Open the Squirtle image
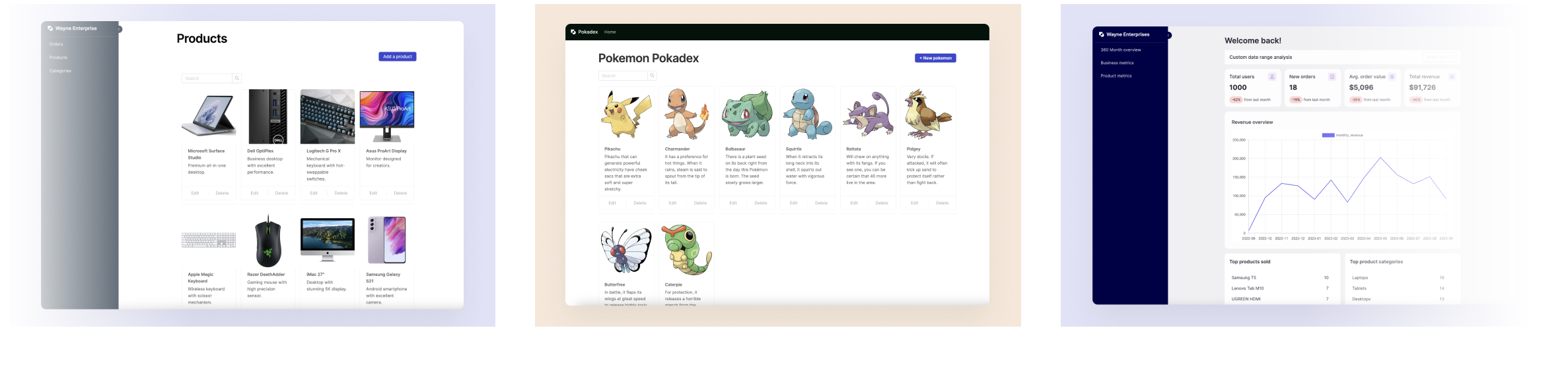The image size is (1568, 369). click(x=808, y=114)
